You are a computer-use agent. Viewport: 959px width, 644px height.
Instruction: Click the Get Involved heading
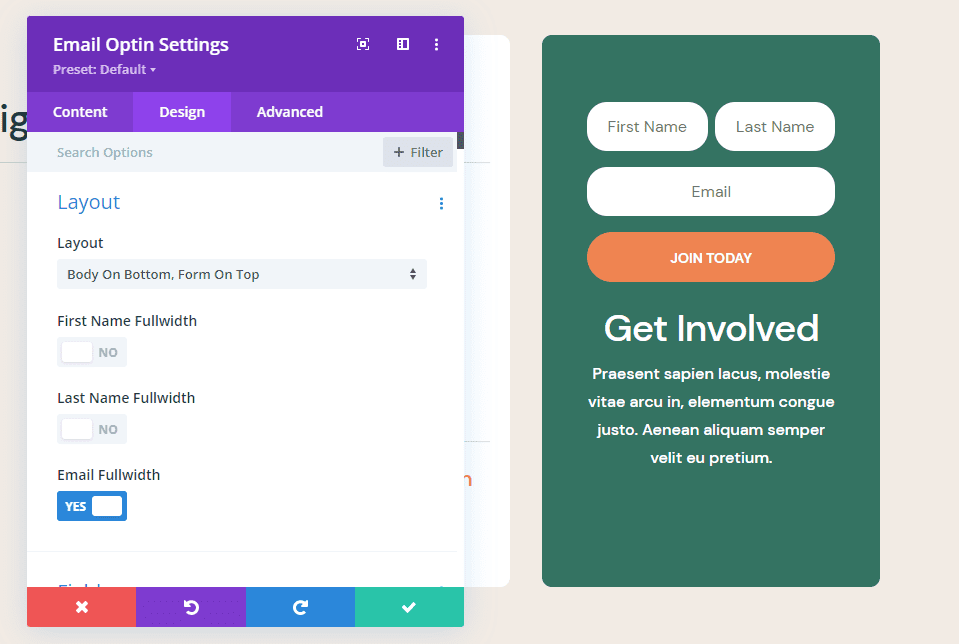710,328
